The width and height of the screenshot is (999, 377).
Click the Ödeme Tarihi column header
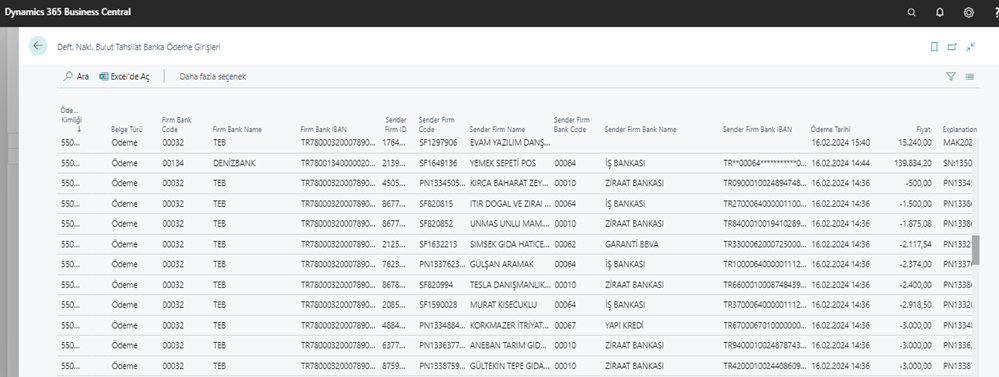(x=831, y=129)
